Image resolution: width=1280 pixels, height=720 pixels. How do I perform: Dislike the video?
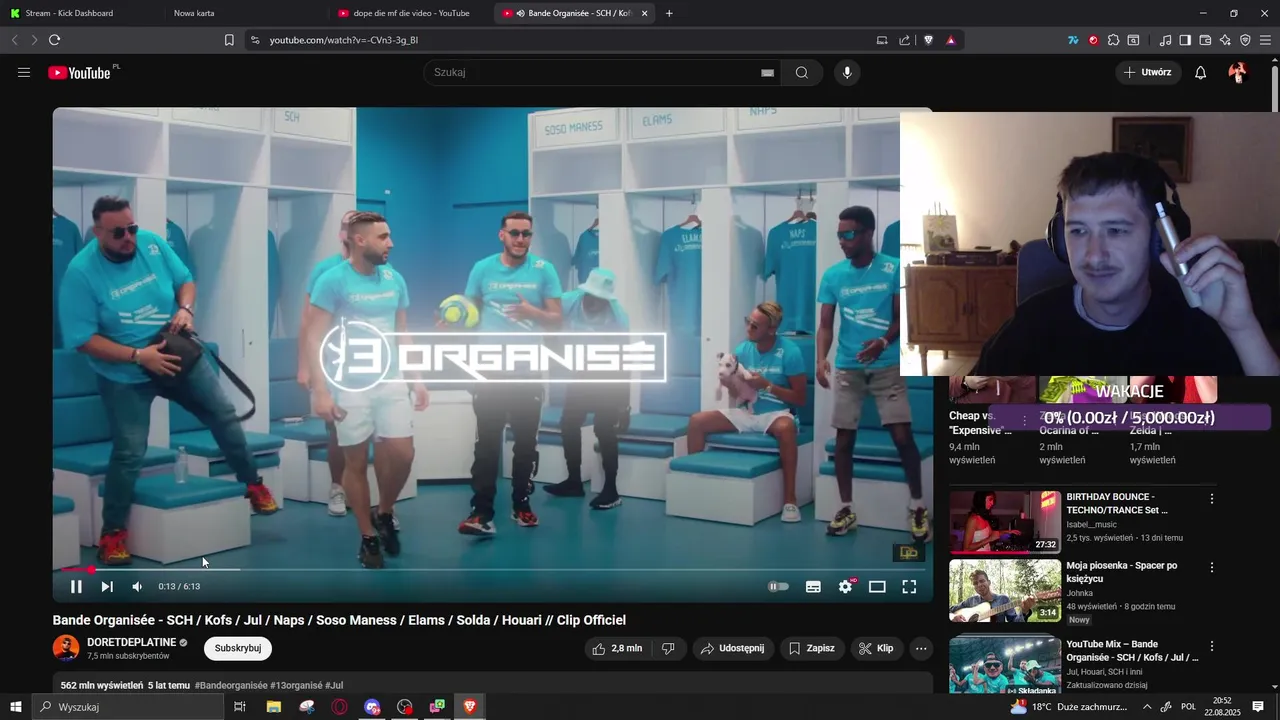[x=668, y=648]
